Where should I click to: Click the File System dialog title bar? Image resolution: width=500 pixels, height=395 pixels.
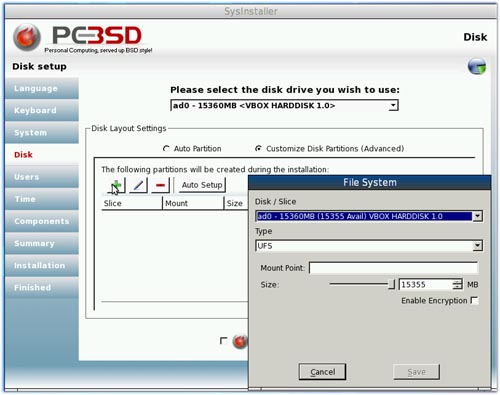click(370, 182)
